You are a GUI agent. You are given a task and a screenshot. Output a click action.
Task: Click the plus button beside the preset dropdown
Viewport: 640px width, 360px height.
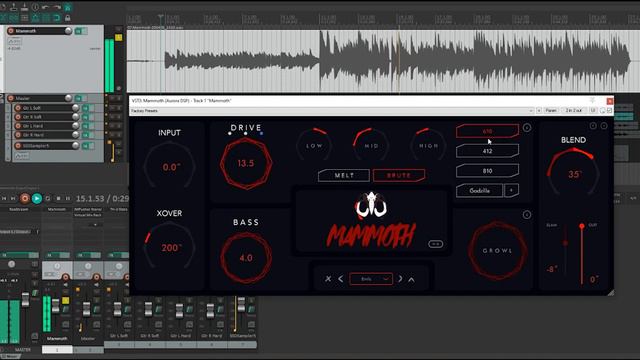(x=539, y=111)
